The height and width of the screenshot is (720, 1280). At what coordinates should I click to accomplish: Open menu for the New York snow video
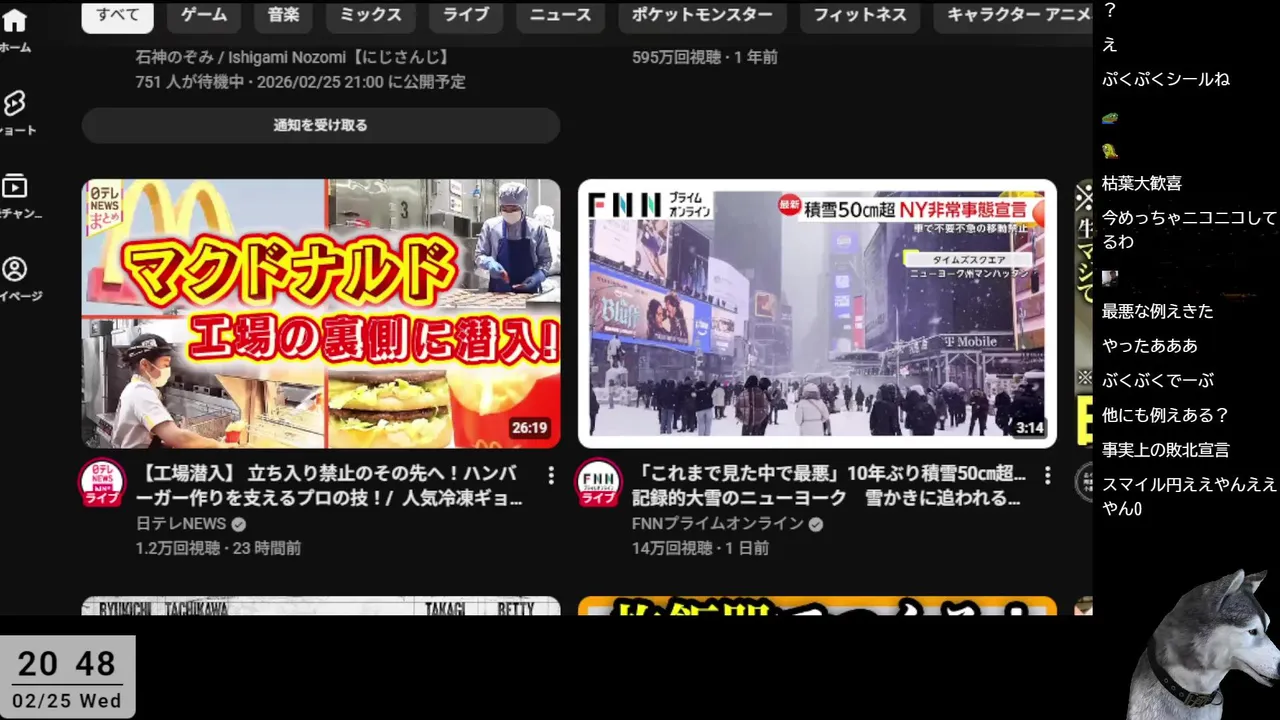pos(1047,475)
